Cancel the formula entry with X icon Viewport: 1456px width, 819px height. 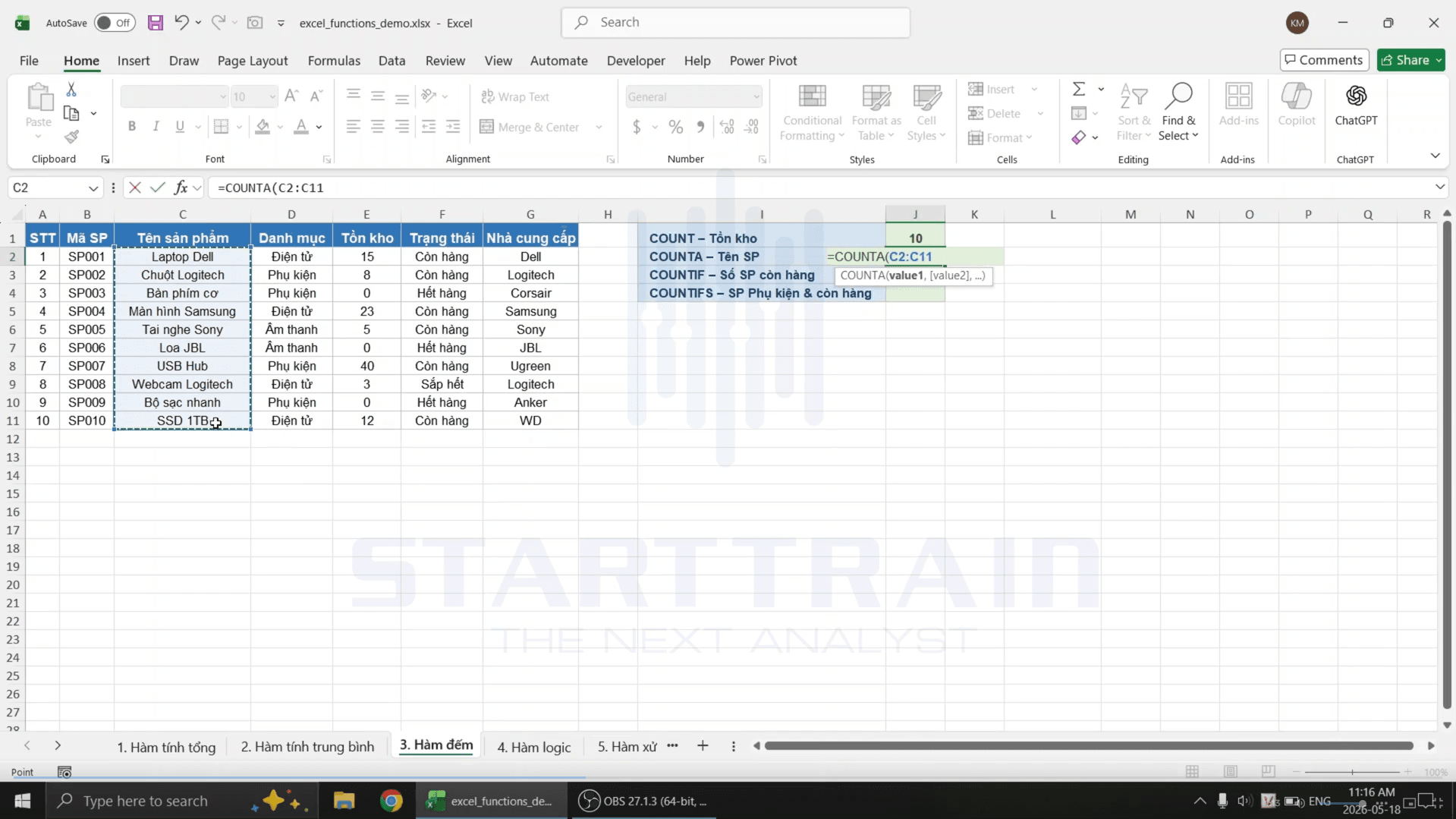tap(135, 187)
